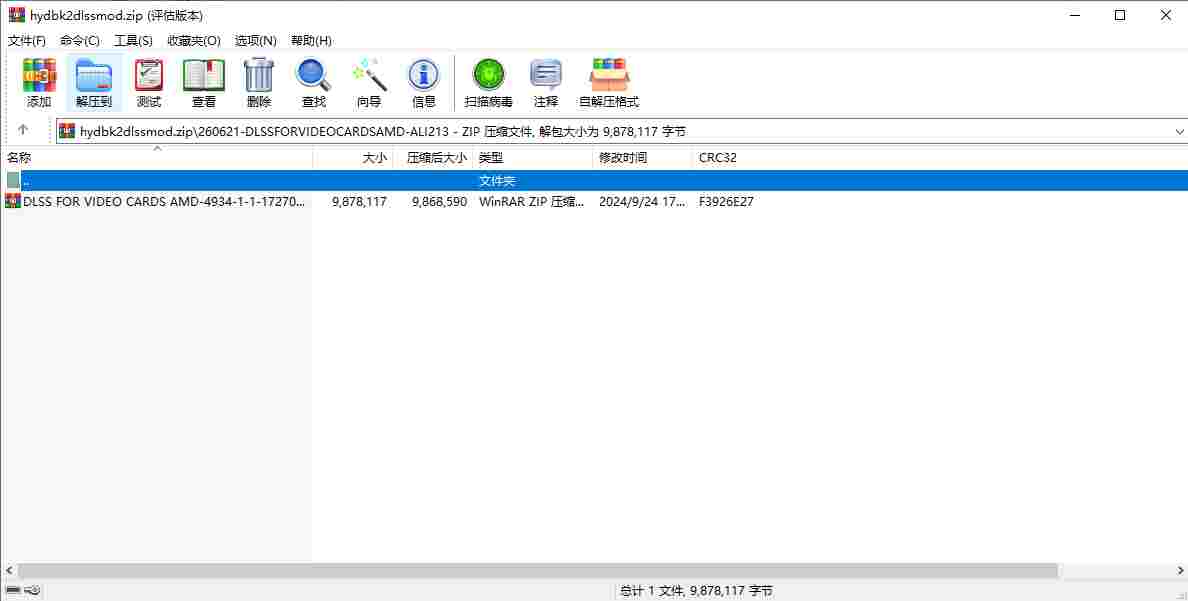Screen dimensions: 1188x601
Task: Open the Help (帮助) menu
Action: point(311,40)
